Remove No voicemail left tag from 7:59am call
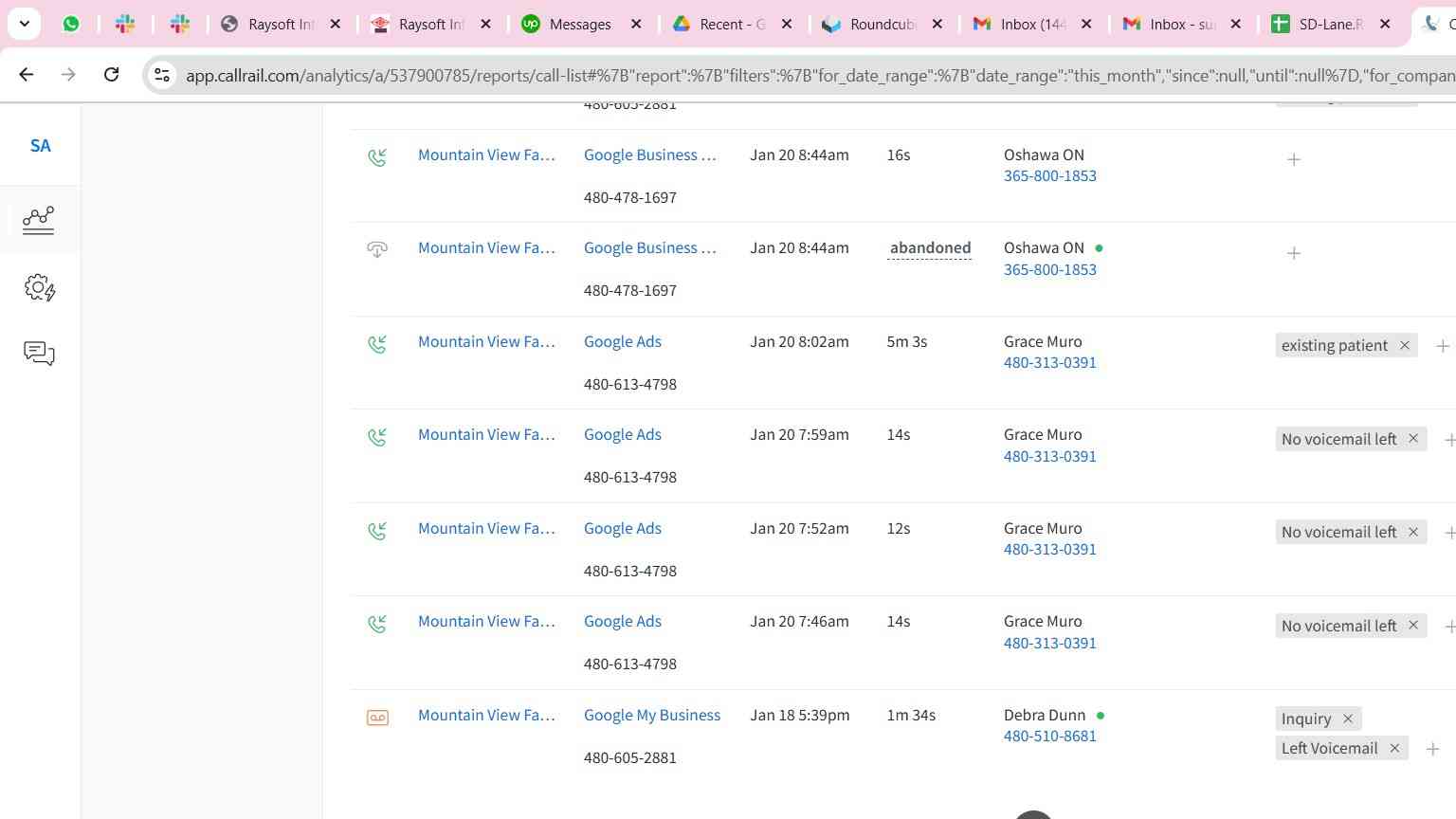This screenshot has width=1456, height=819. (x=1413, y=438)
